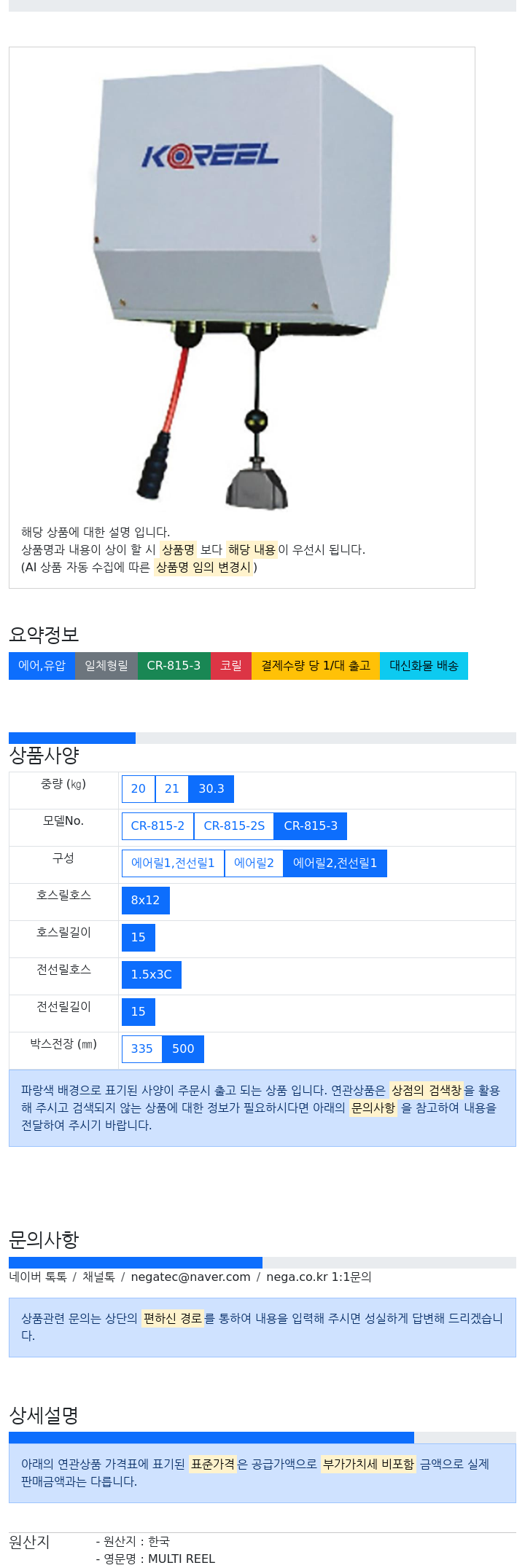Screen dimensions: 525x1568
Task: Pick box length 335
Action: (142, 1049)
